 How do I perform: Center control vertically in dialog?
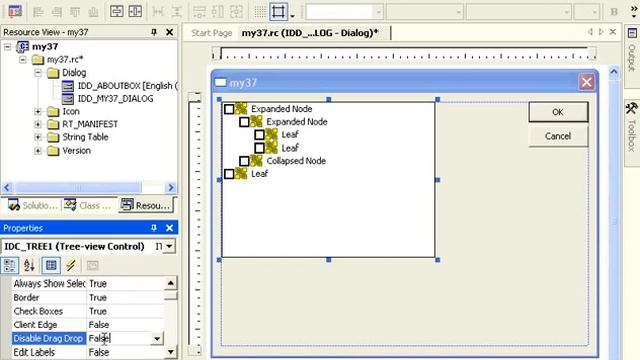117,11
